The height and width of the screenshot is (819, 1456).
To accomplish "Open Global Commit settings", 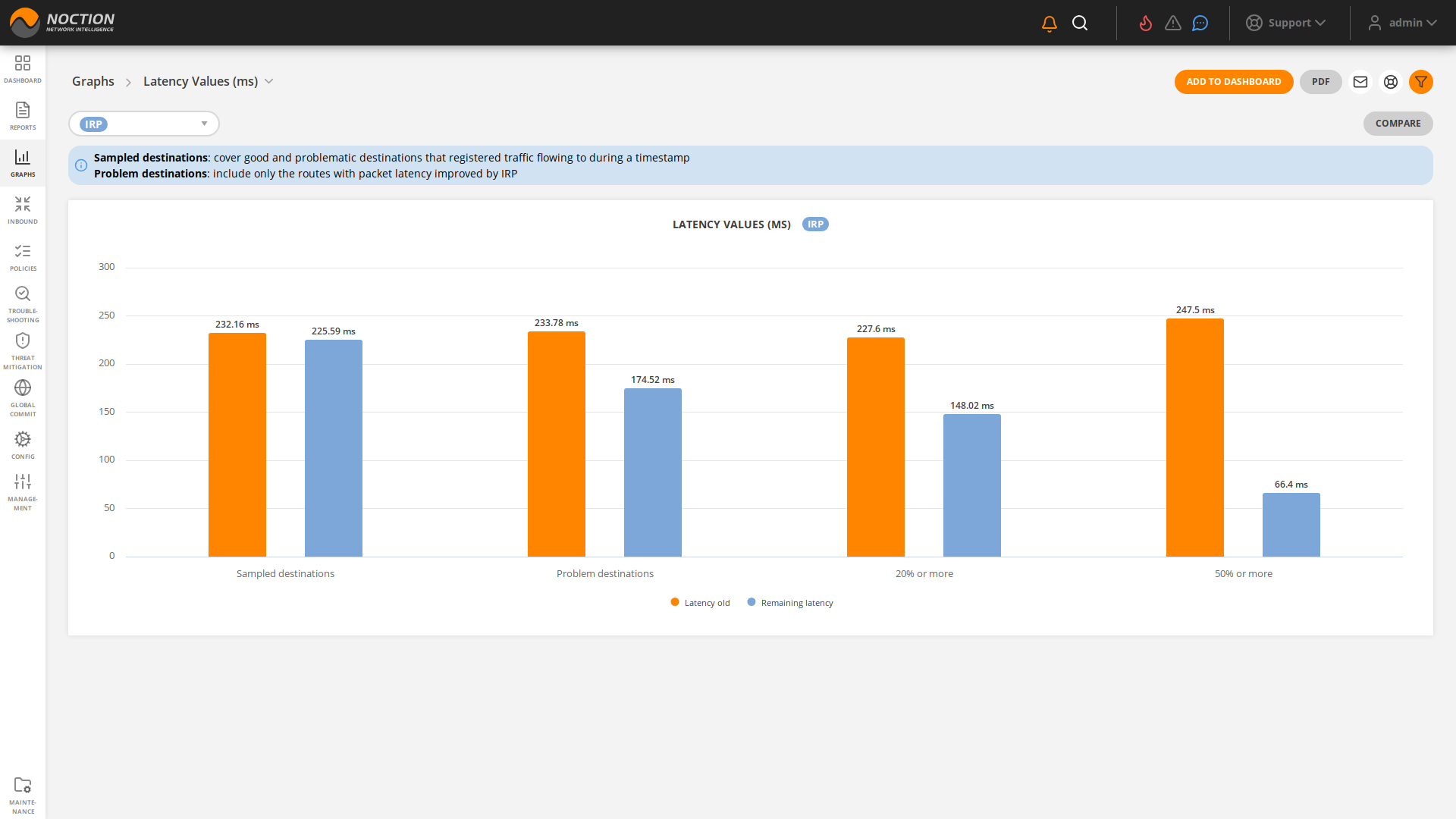I will pyautogui.click(x=23, y=397).
